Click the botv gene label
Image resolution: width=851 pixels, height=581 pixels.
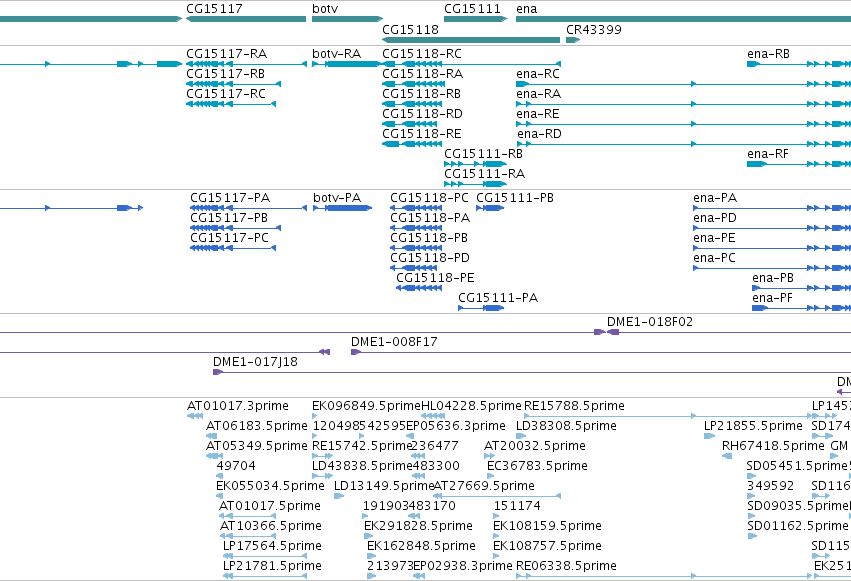pos(325,9)
